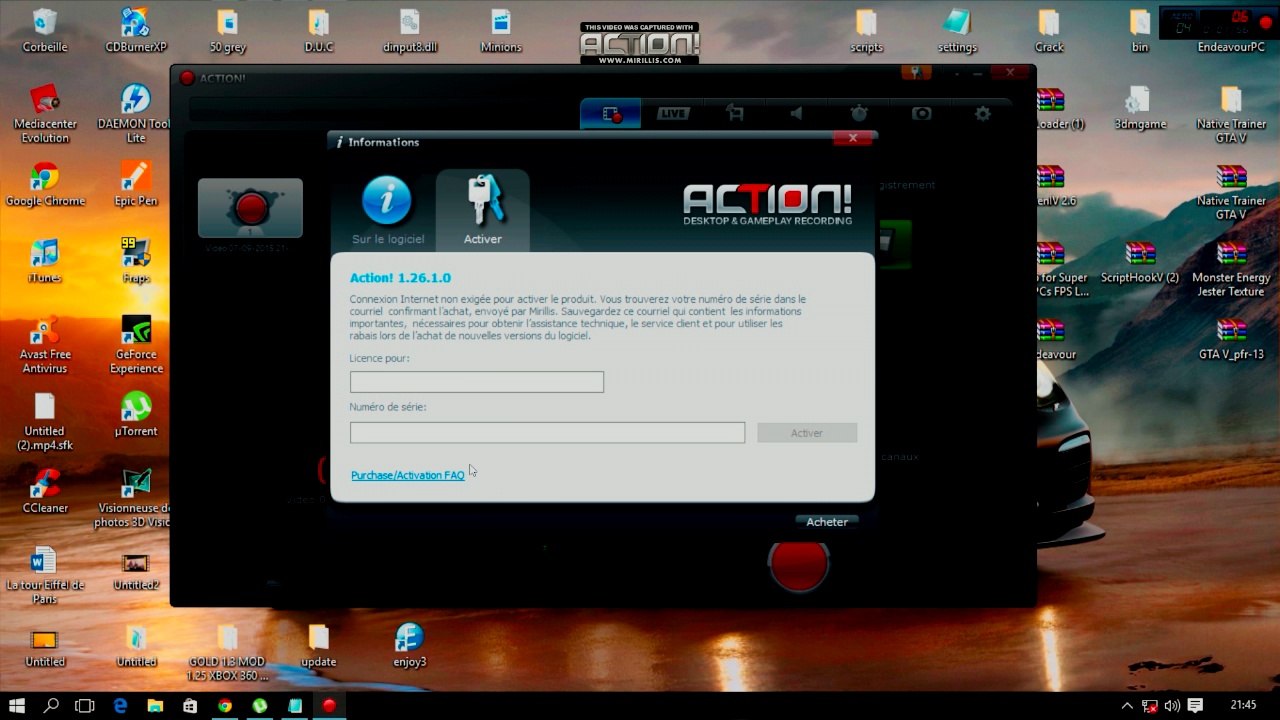
Task: Select the scripts folder icon
Action: (x=867, y=31)
